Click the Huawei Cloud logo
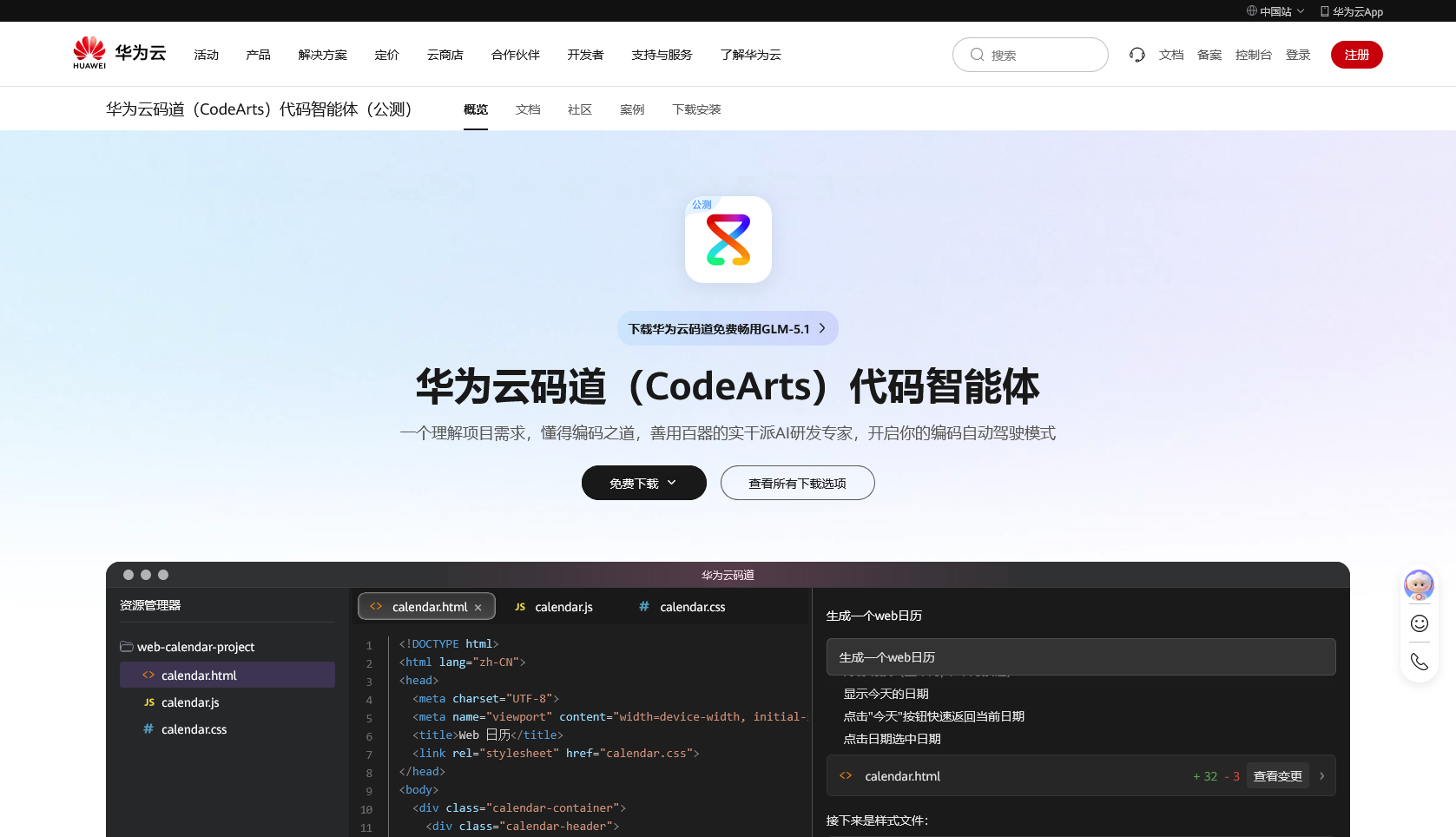 click(119, 53)
